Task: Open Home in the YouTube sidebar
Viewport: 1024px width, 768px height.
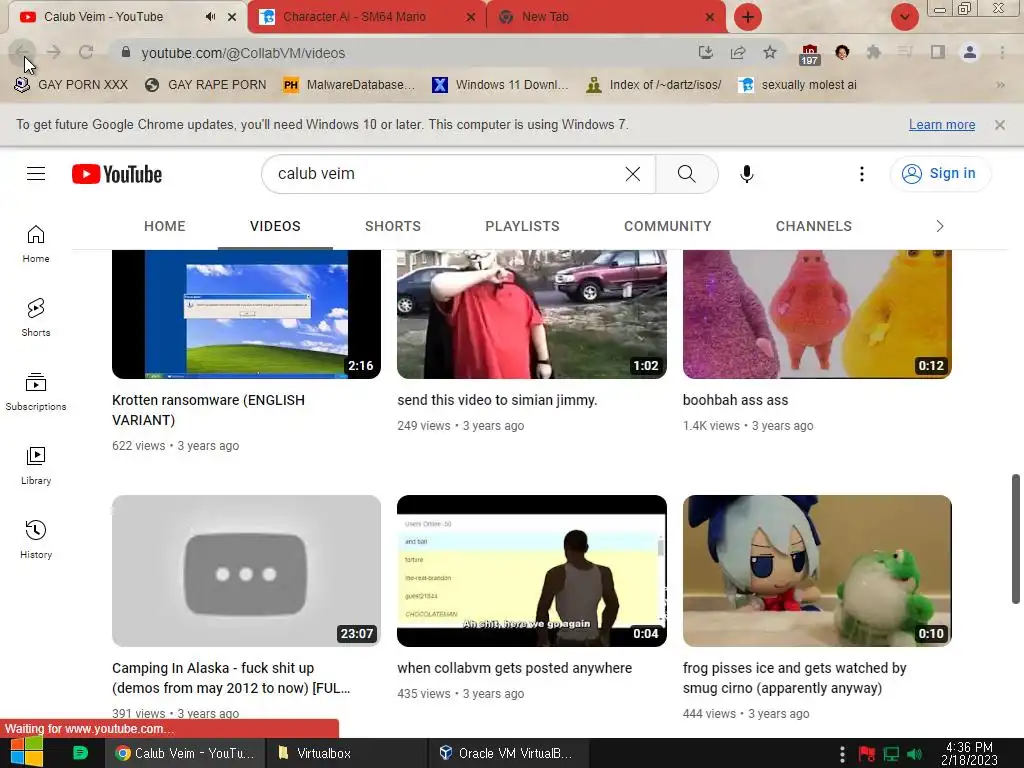Action: pyautogui.click(x=36, y=244)
